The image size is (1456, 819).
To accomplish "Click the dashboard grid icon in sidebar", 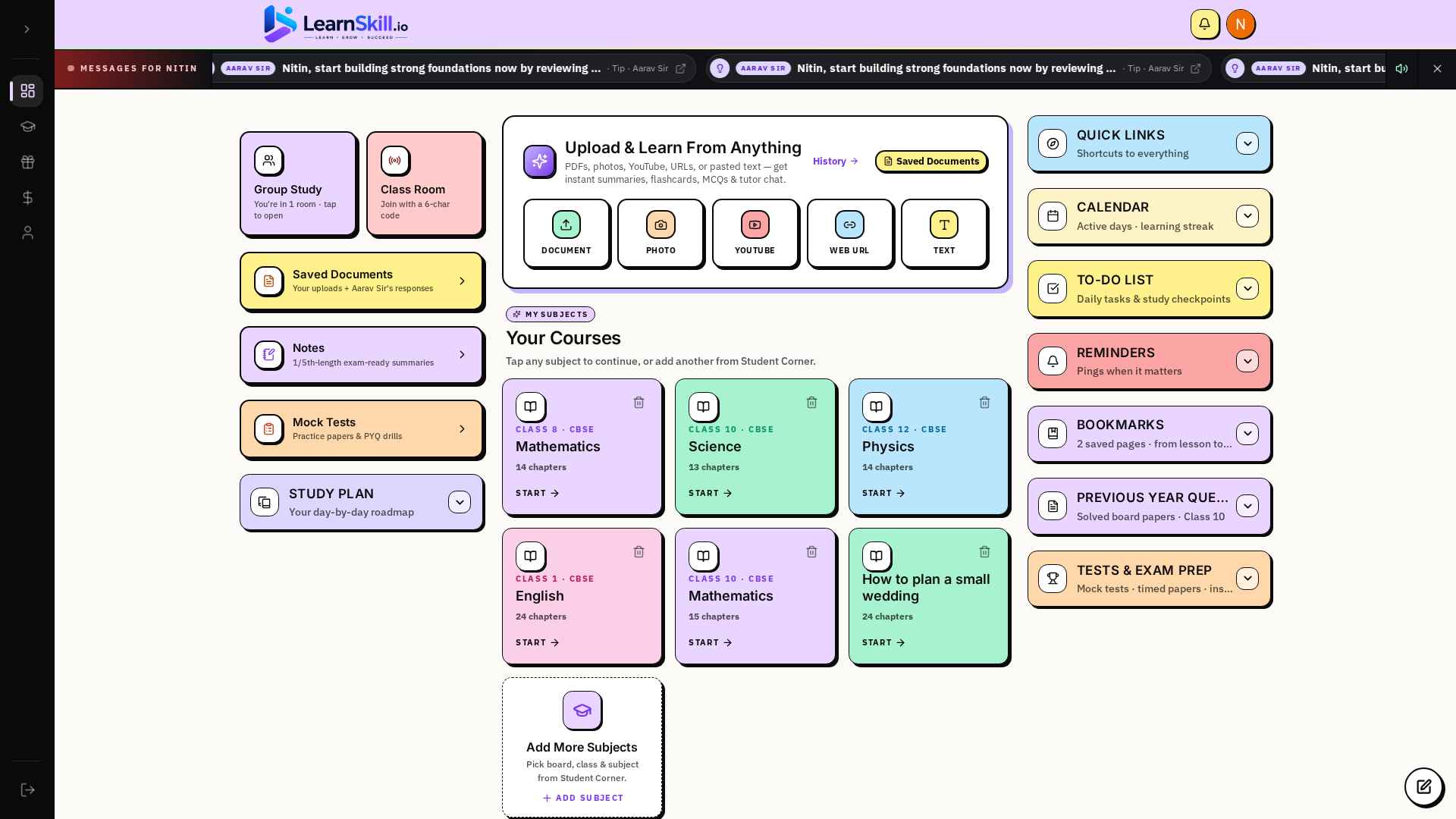I will point(27,91).
